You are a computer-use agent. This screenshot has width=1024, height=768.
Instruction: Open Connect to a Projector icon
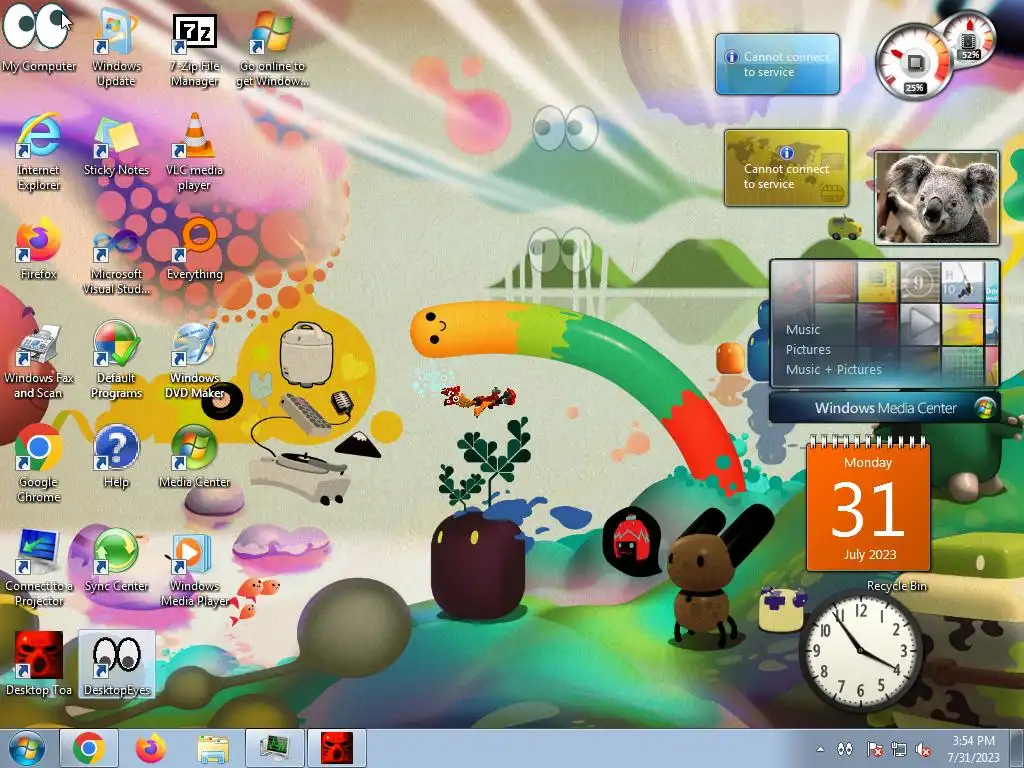[39, 567]
